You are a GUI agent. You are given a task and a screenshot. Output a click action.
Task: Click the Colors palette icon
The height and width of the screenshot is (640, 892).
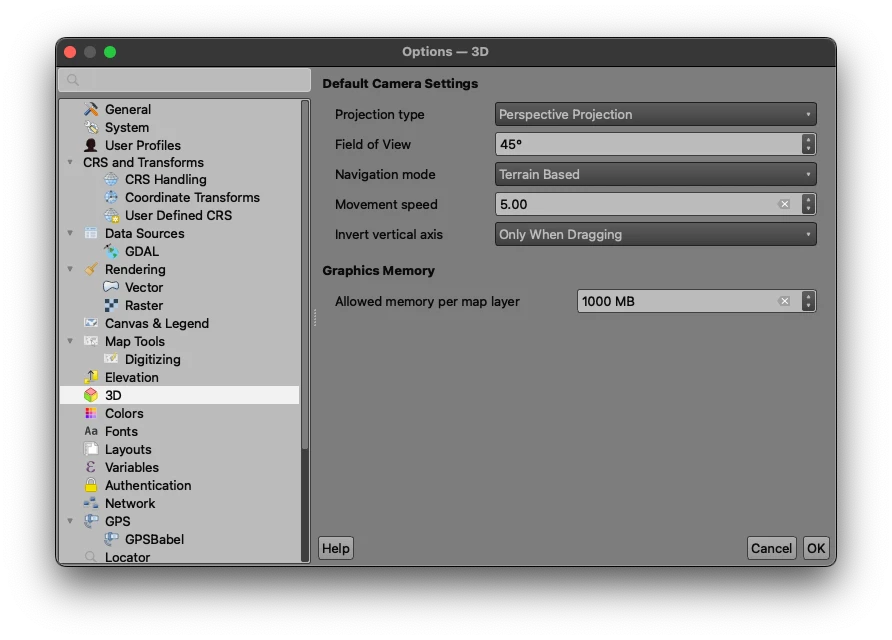tap(91, 413)
